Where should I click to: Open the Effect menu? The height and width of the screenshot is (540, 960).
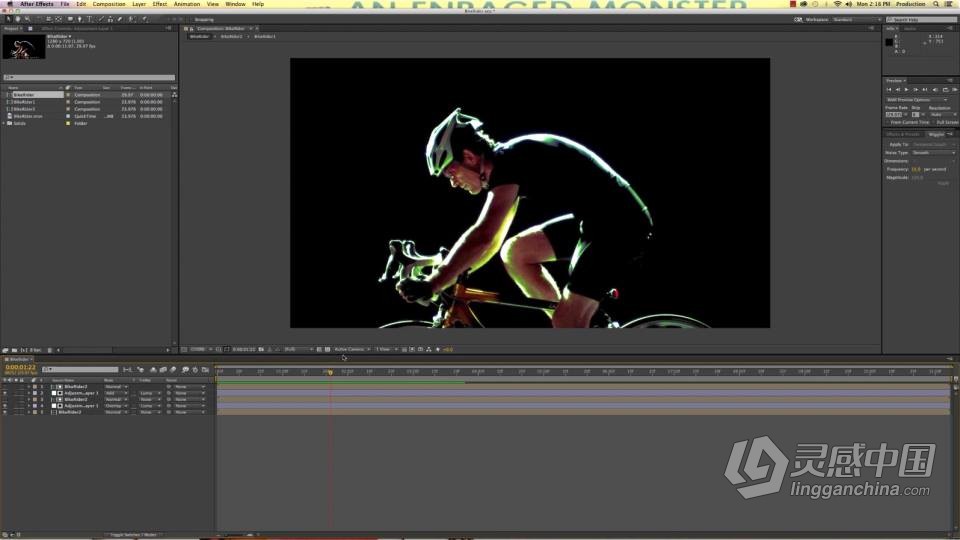tap(160, 4)
